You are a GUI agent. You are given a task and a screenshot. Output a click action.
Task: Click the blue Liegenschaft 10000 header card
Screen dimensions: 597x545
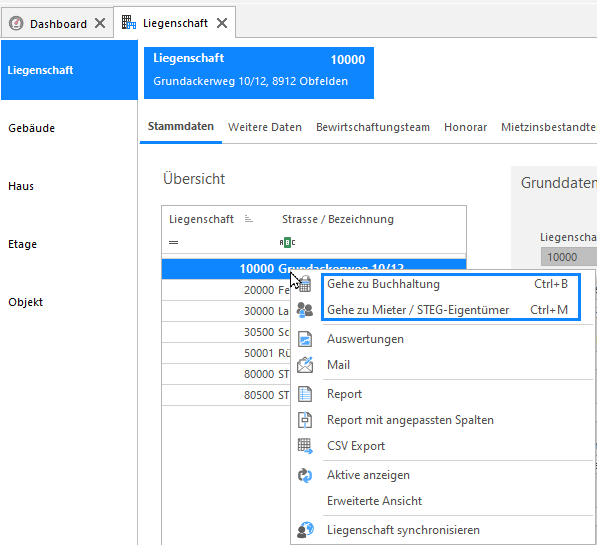point(259,73)
